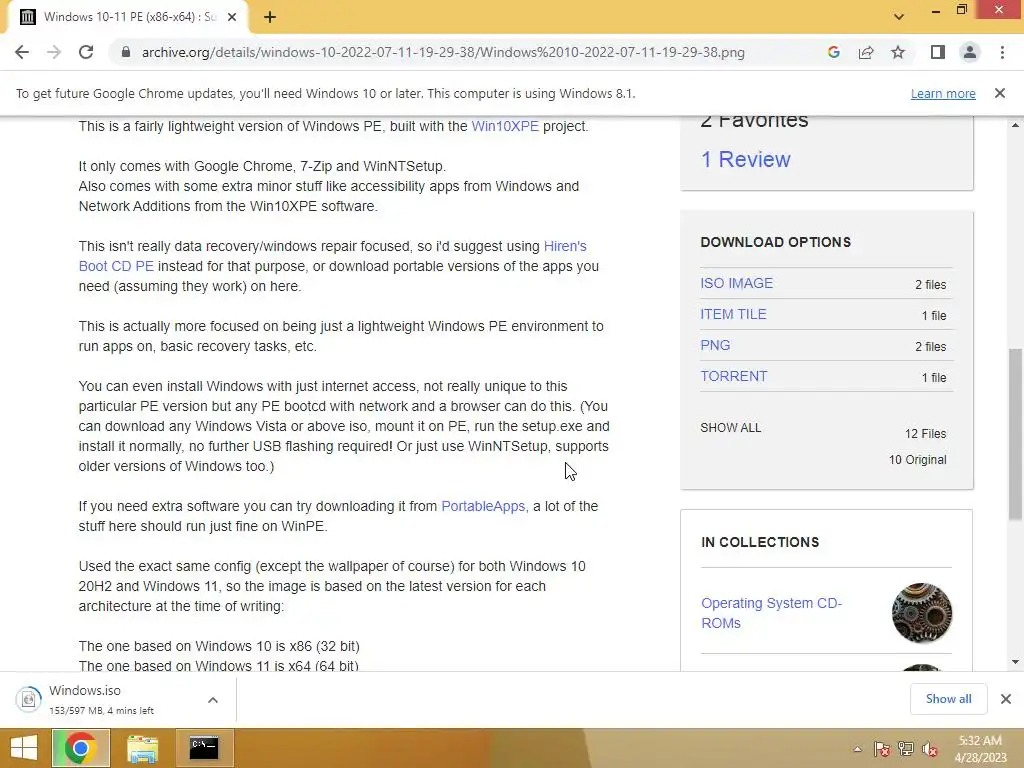Screen dimensions: 1024x768
Task: Click Show all downloads button
Action: pos(948,699)
